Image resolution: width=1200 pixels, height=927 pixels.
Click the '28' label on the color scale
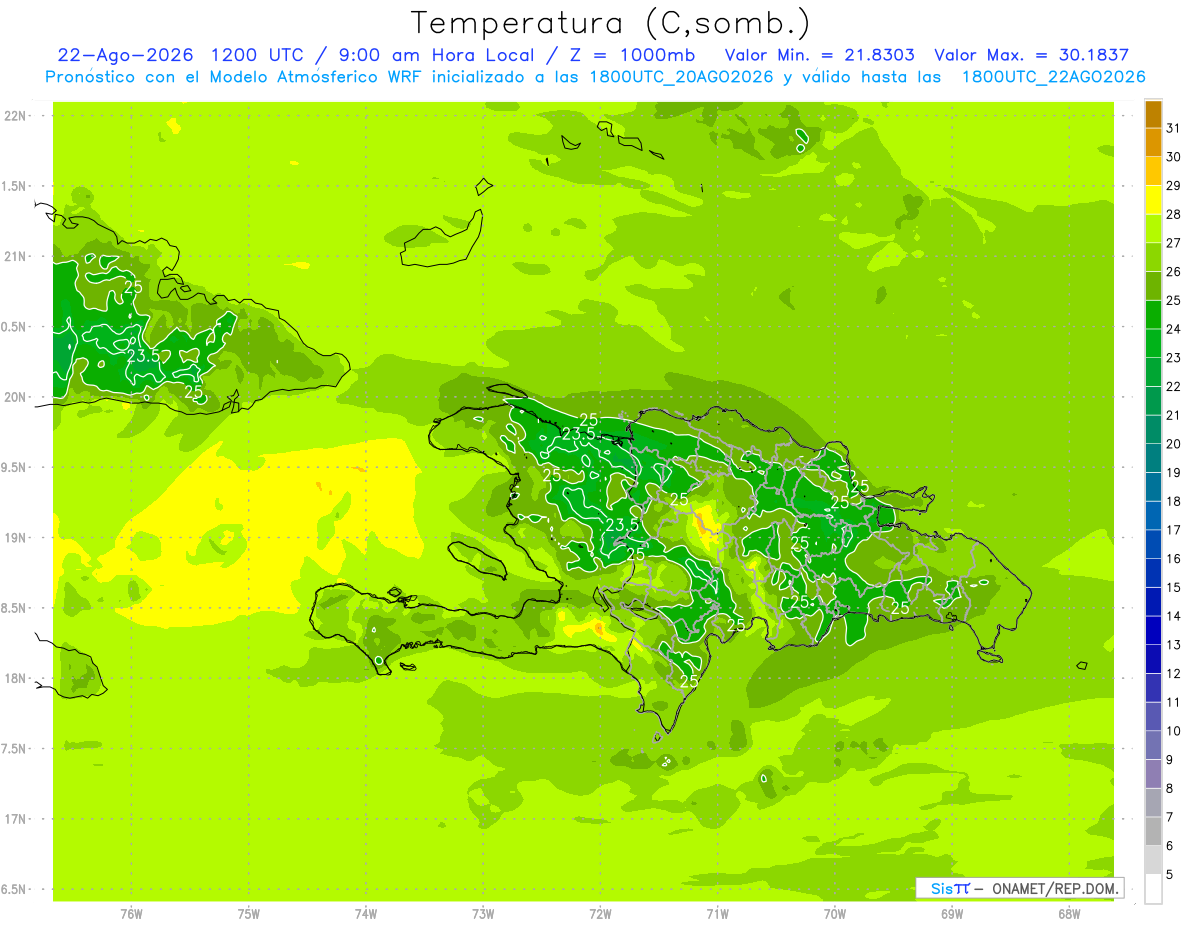pos(1173,214)
